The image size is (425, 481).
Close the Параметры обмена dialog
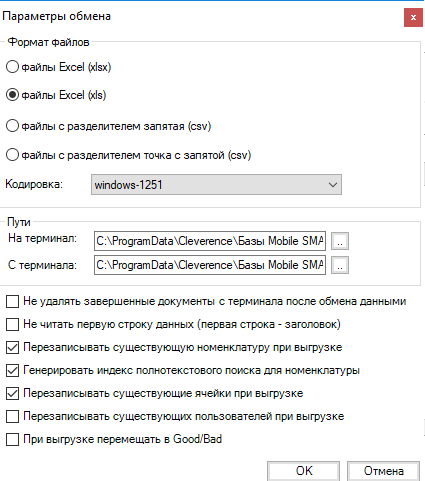(x=413, y=18)
